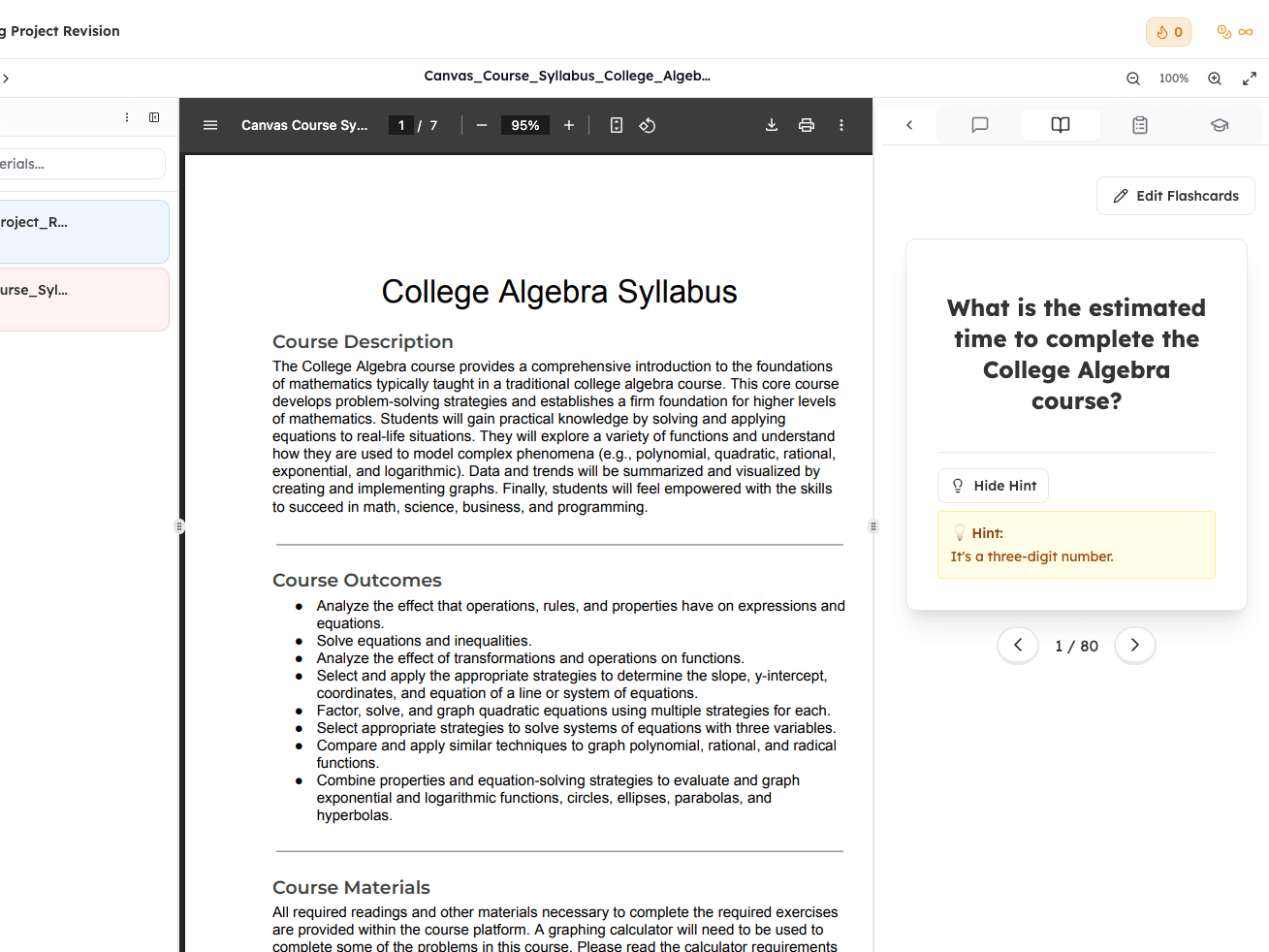Collapse the right panel with back chevron
Image resolution: width=1269 pixels, height=952 pixels.
click(x=909, y=125)
